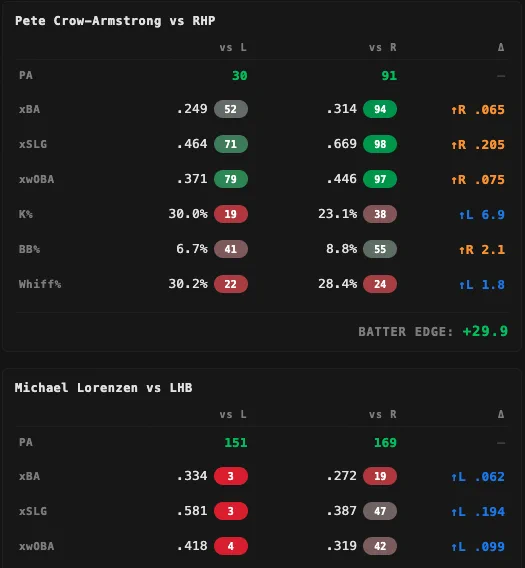Viewport: 525px width, 568px height.
Task: Click Lorenzen xBA value .334
Action: [x=192, y=476]
